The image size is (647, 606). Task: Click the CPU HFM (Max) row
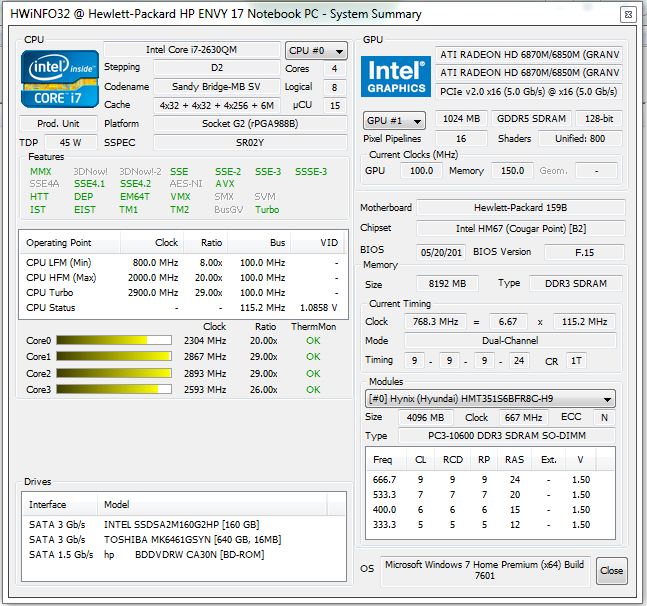coord(184,278)
